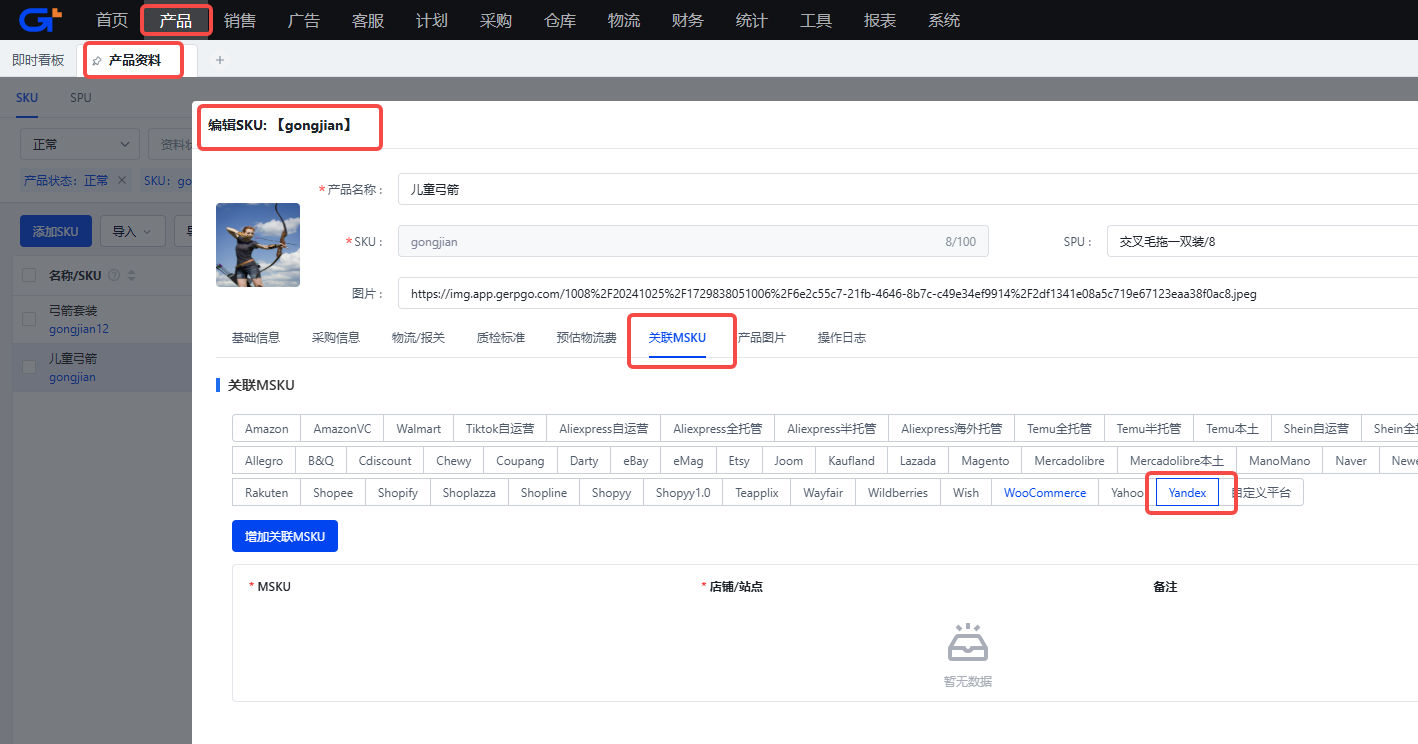
Task: Open the gongjian12 SKU link
Action: pyautogui.click(x=79, y=329)
